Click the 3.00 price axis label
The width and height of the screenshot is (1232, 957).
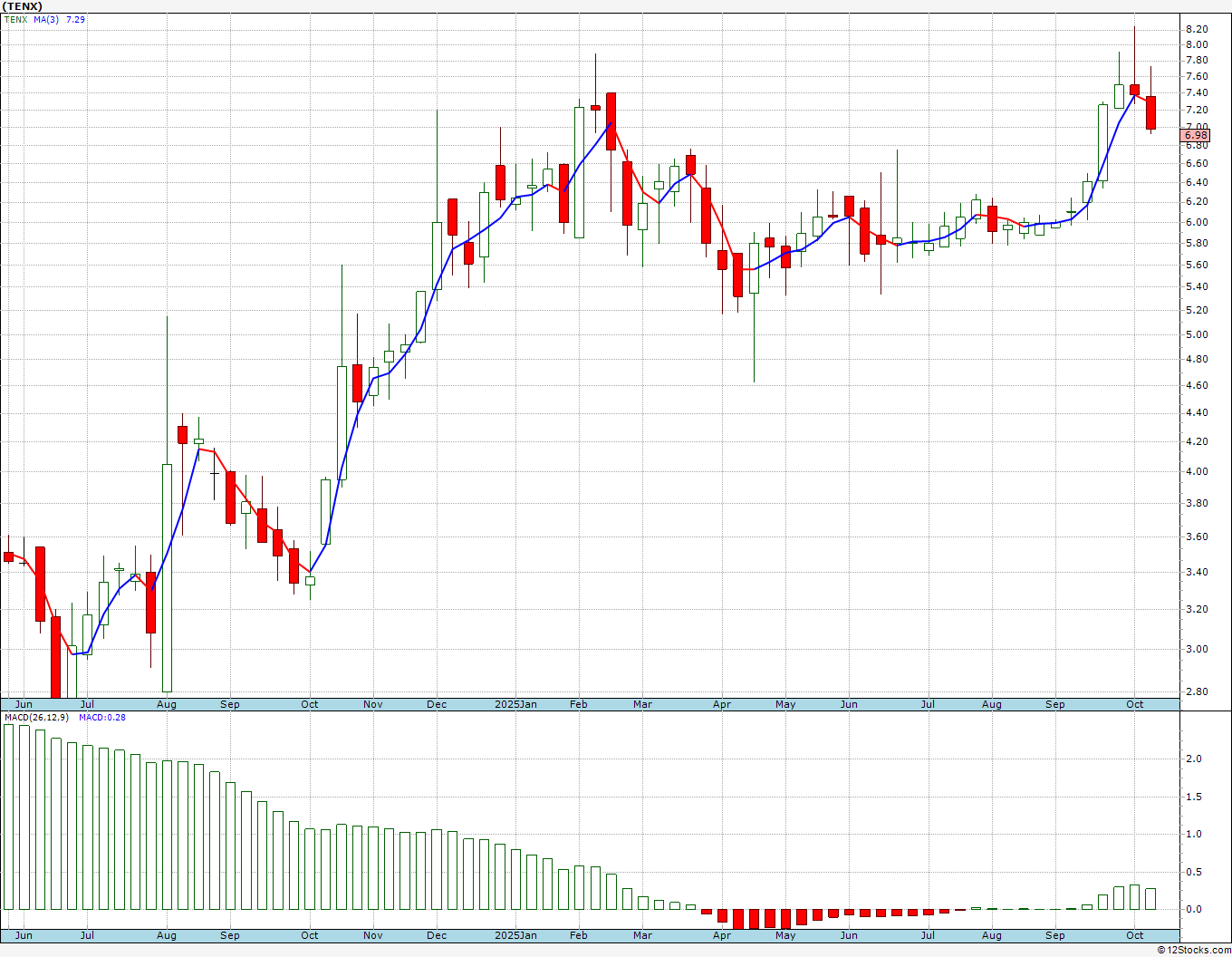coord(1197,650)
